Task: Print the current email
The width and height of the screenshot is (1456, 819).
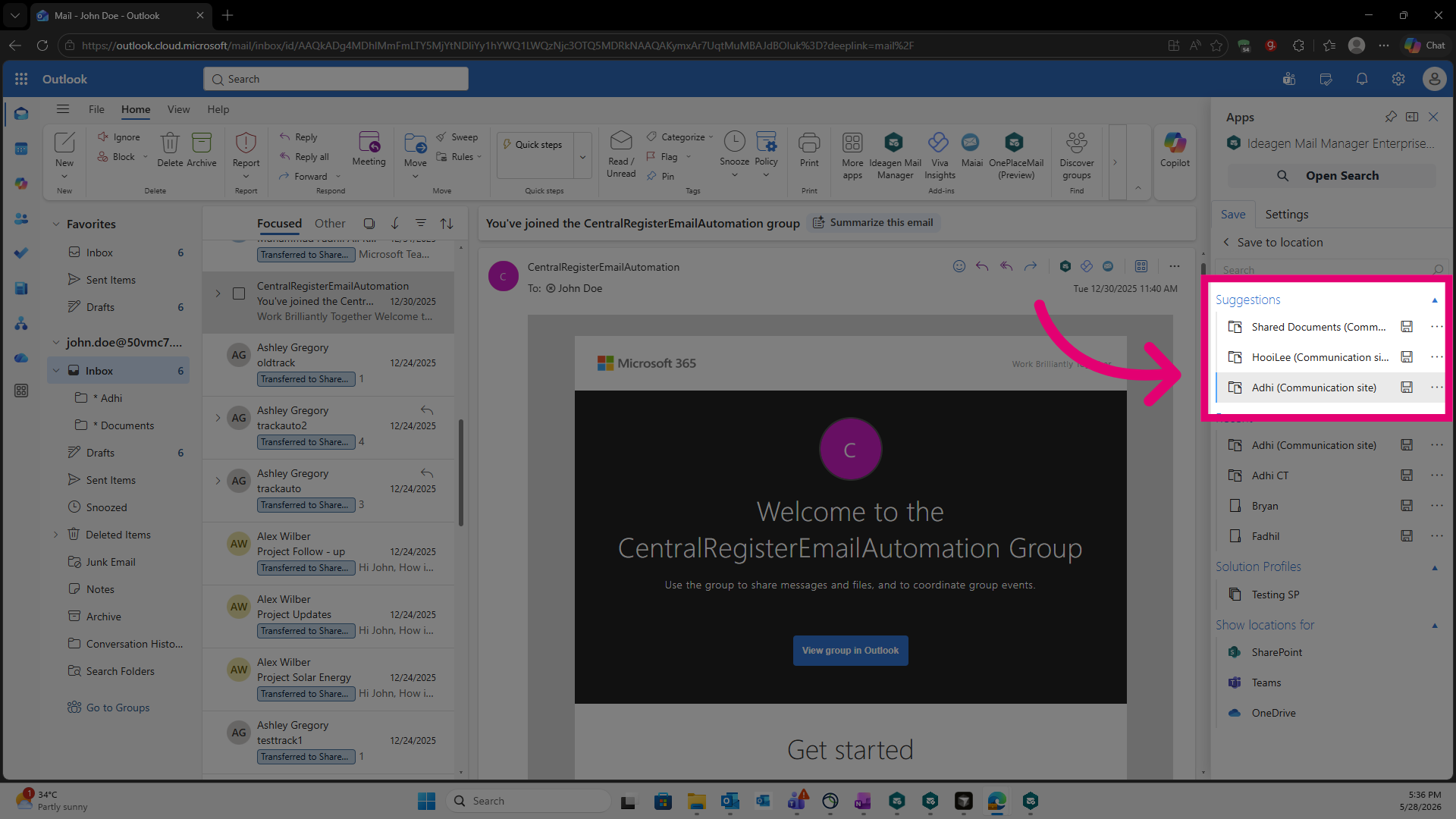Action: click(809, 150)
